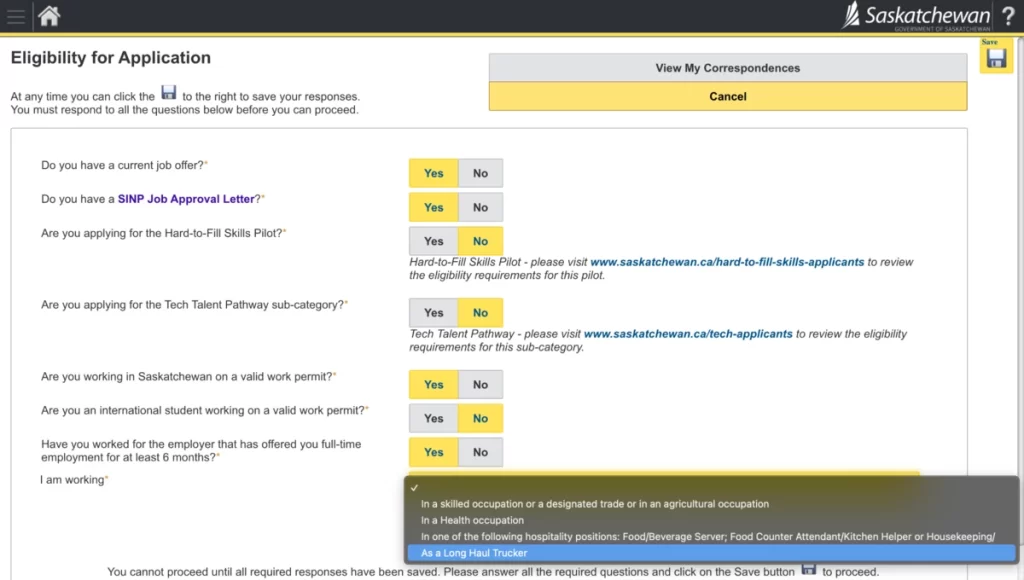Click View My Correspondences button
The width and height of the screenshot is (1024, 580).
[727, 68]
